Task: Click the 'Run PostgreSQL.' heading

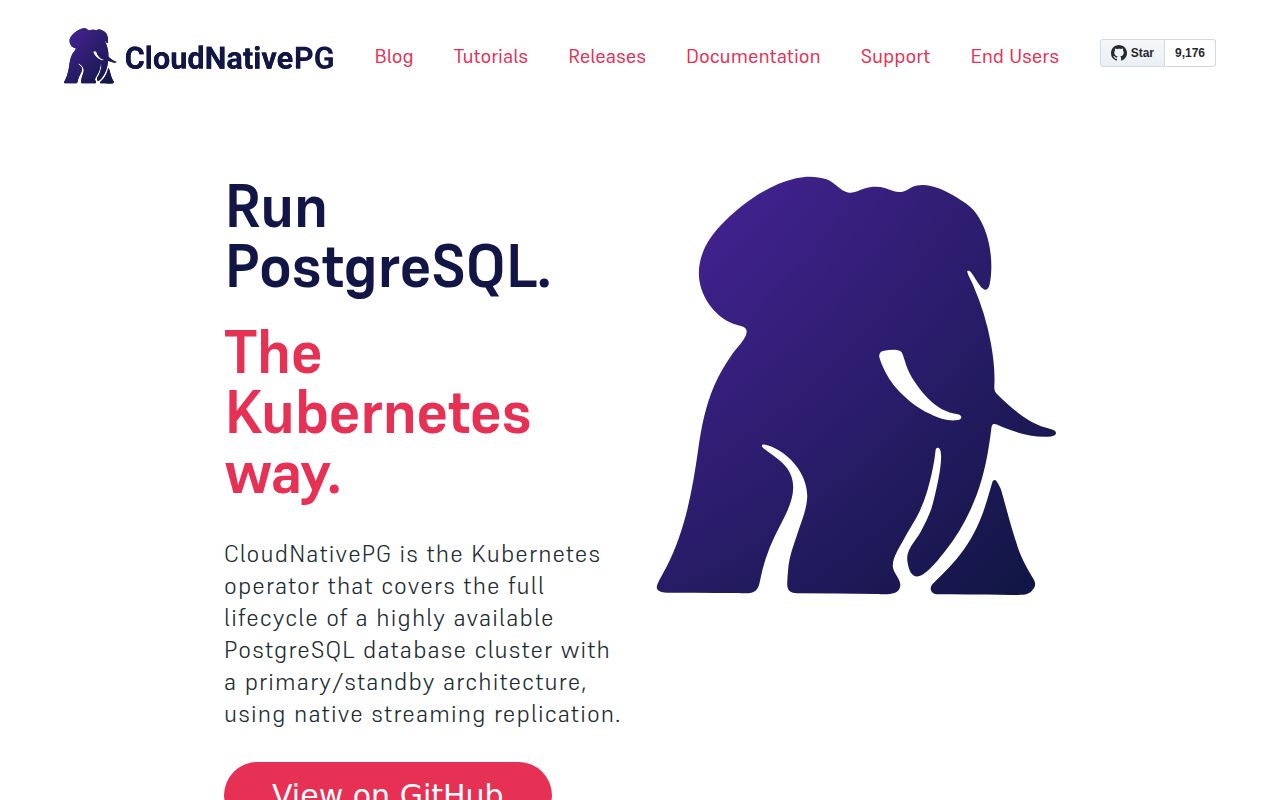Action: [x=388, y=237]
